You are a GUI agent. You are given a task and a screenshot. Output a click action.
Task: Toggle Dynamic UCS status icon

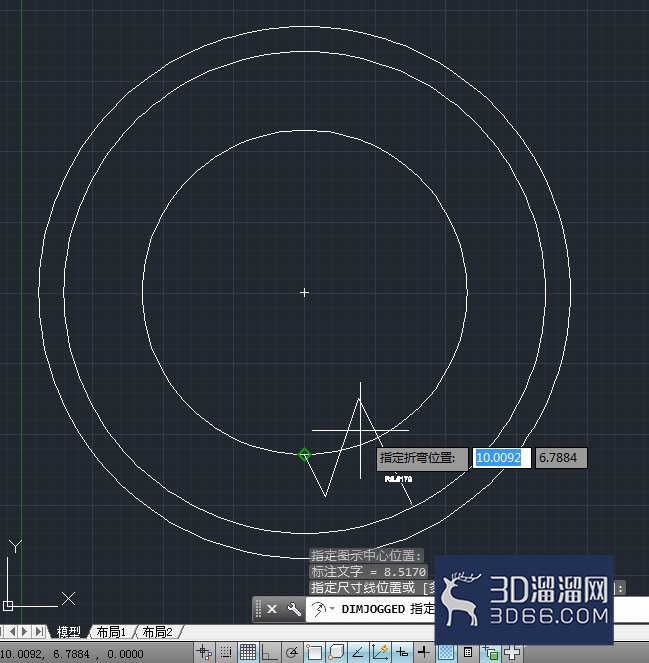coord(380,652)
